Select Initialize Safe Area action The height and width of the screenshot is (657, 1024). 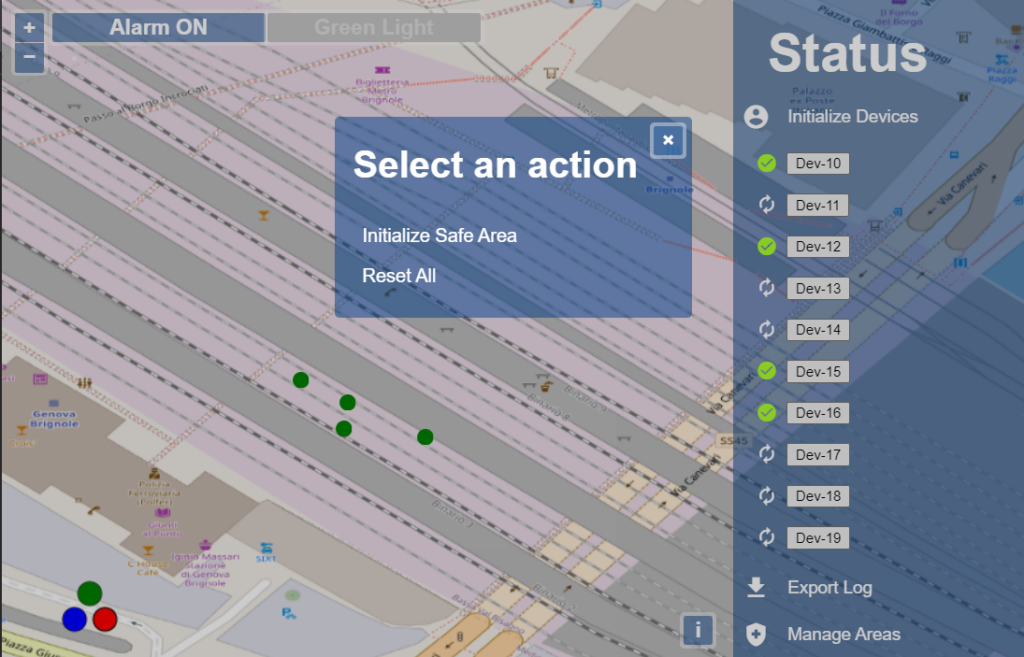click(439, 236)
